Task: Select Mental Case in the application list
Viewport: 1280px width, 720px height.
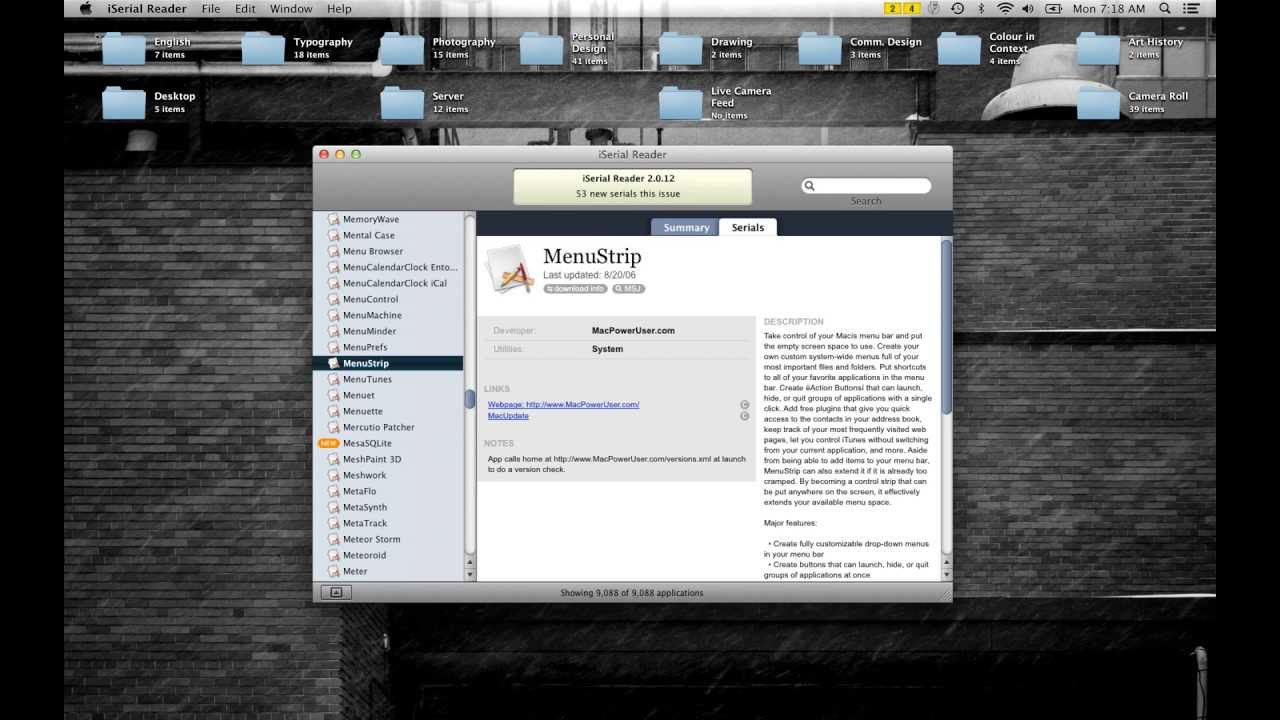Action: click(x=388, y=235)
